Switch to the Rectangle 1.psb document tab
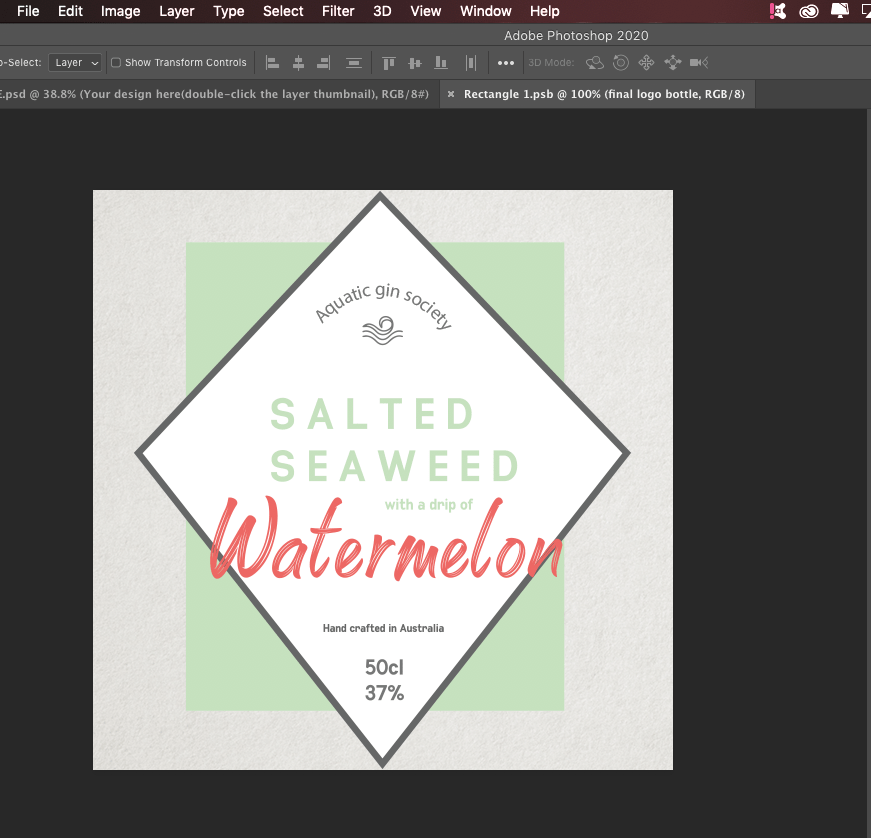Viewport: 871px width, 838px height. [603, 94]
